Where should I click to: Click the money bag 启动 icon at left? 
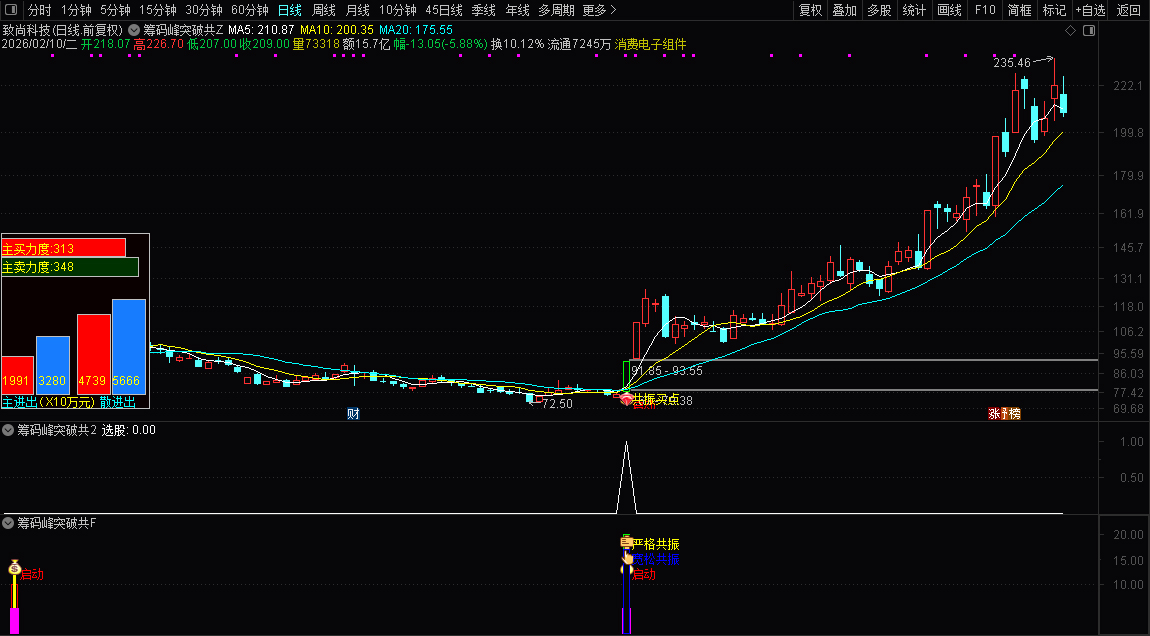pyautogui.click(x=15, y=567)
